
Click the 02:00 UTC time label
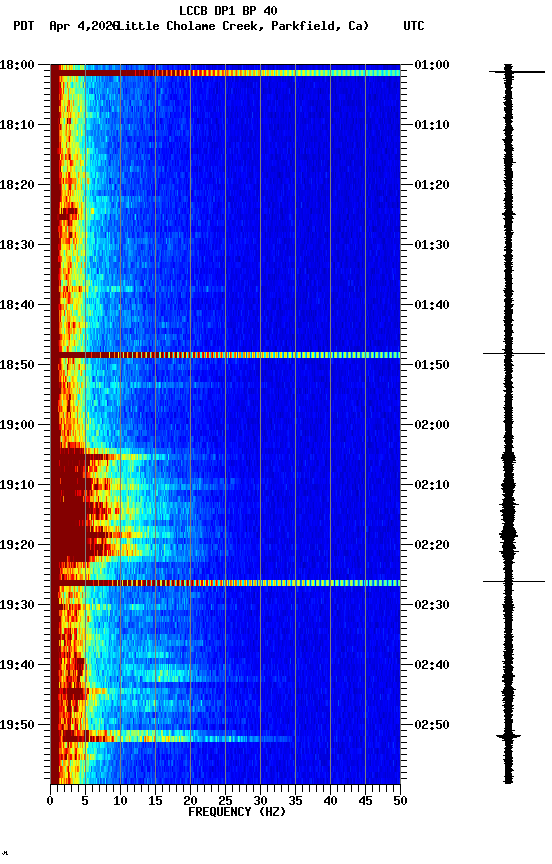point(432,425)
